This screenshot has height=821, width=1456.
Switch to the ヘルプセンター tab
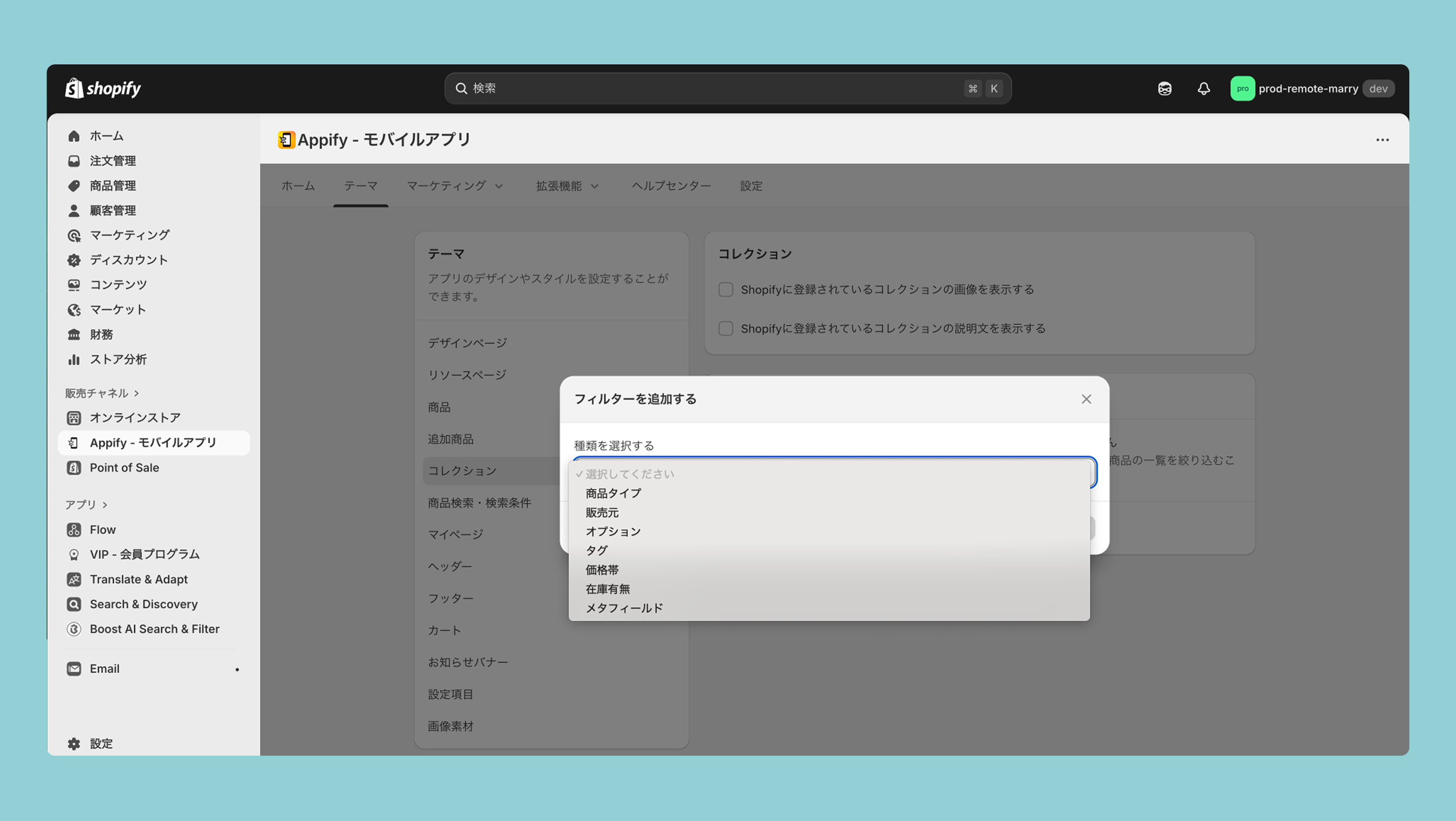coord(671,186)
